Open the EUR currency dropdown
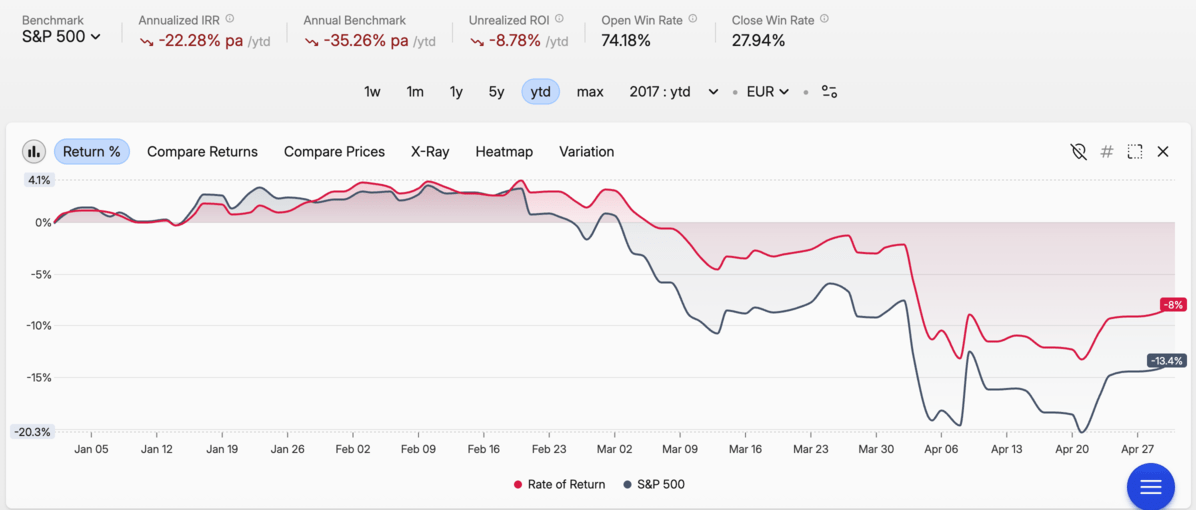Screen dimensions: 1196x510 767,91
